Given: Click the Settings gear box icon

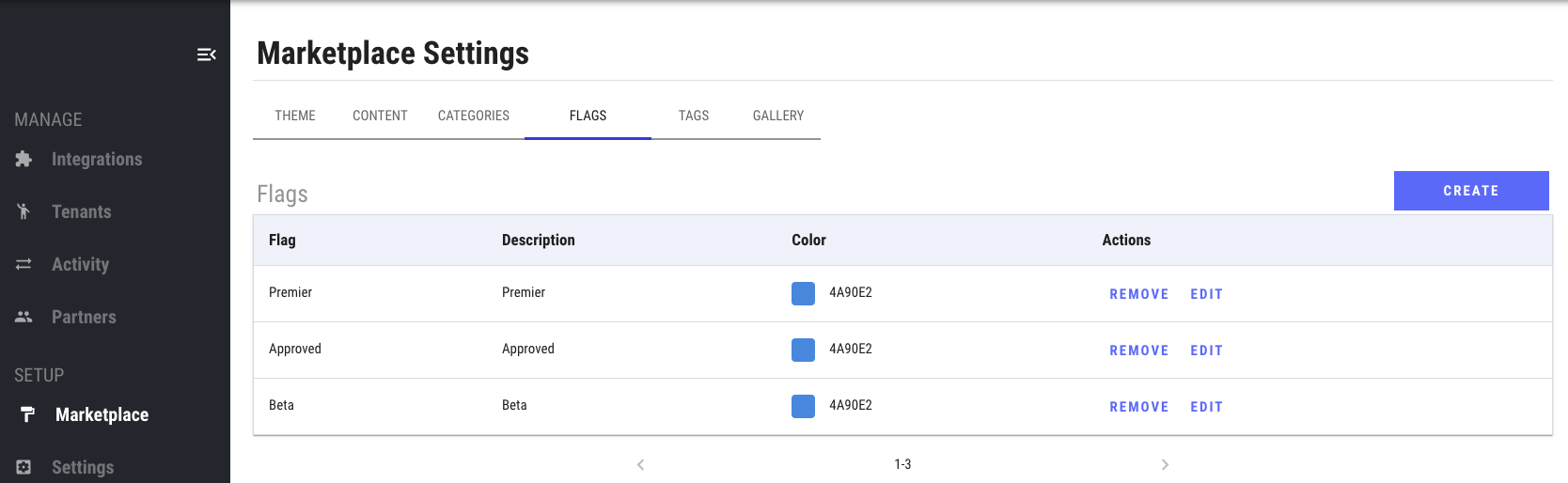Looking at the screenshot, I should [24, 467].
